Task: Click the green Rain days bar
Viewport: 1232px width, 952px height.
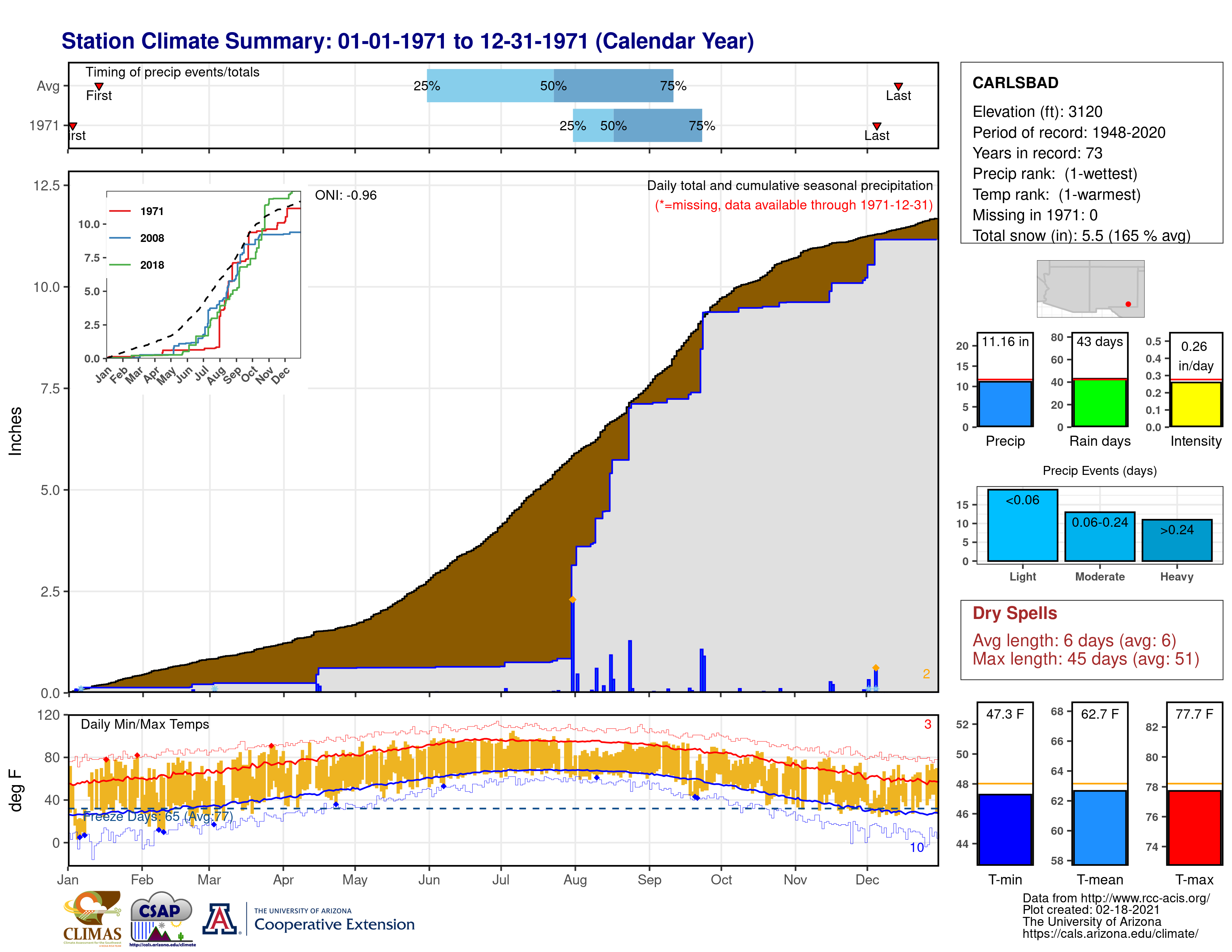Action: [1100, 403]
